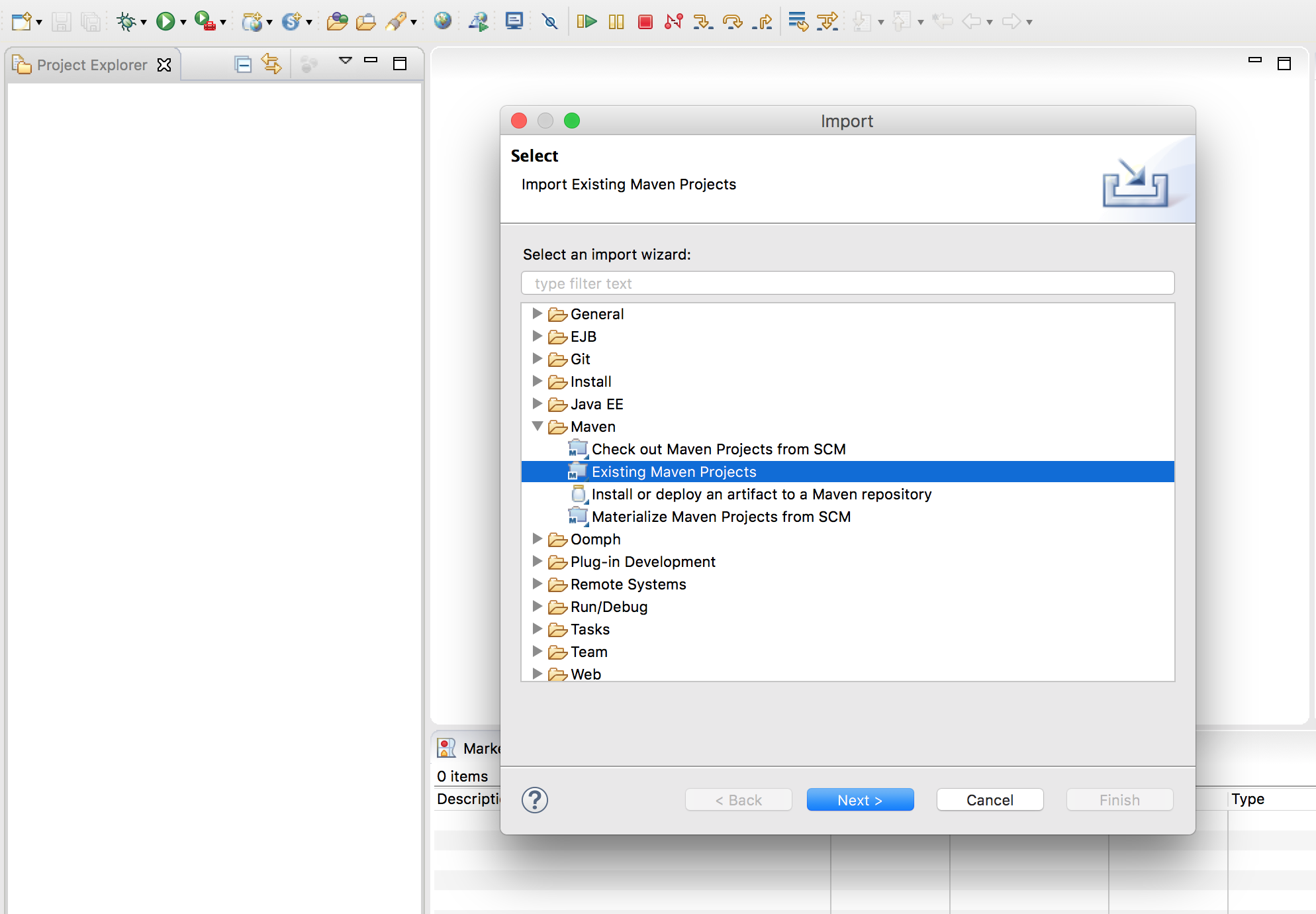Click the New Servlet icon
This screenshot has width=1316, height=914.
(x=291, y=22)
